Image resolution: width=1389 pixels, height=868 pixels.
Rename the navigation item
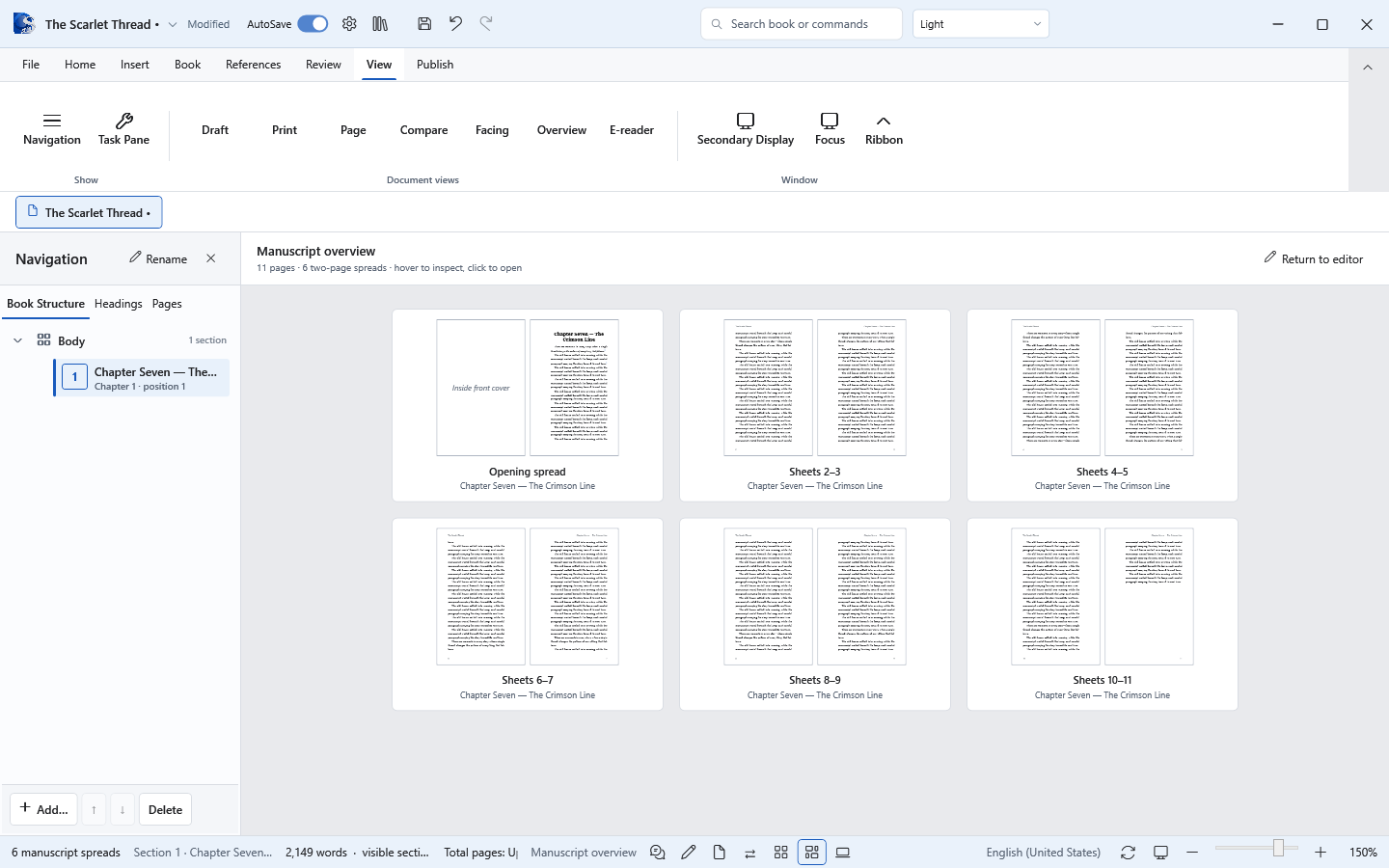point(158,258)
